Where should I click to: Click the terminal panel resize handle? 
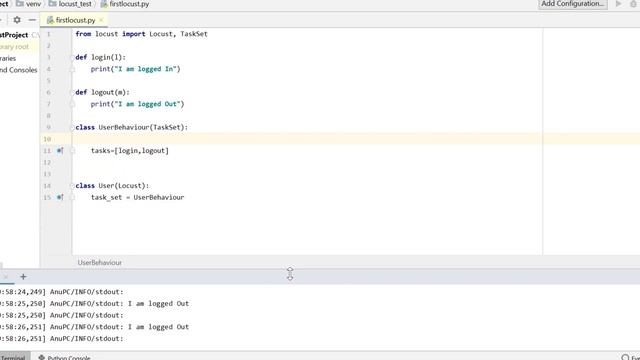click(x=290, y=274)
